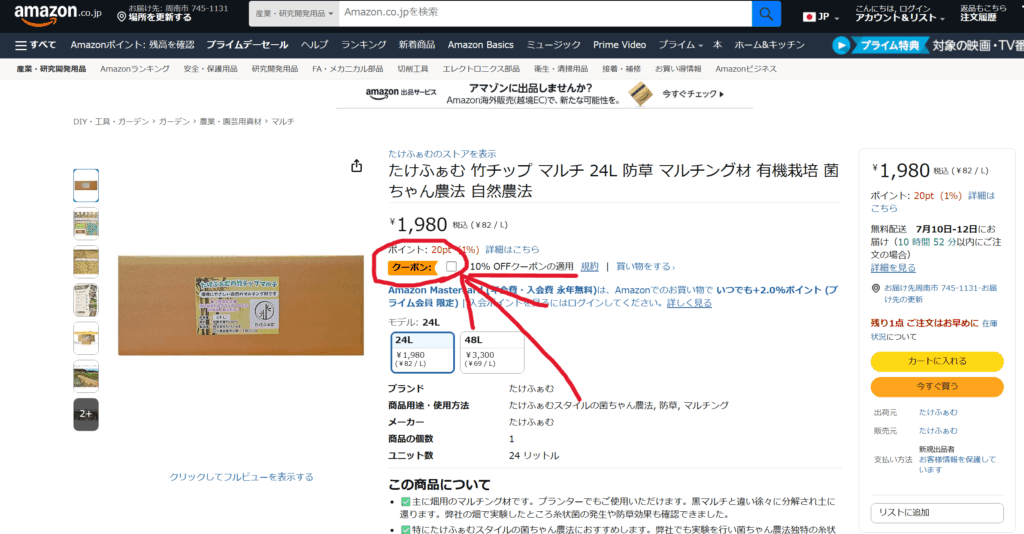The height and width of the screenshot is (534, 1024).
Task: Expand the プライム nav dropdown
Action: [x=680, y=45]
